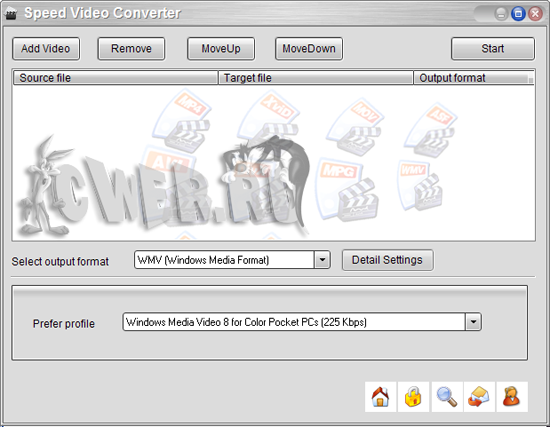Image resolution: width=550 pixels, height=427 pixels.
Task: Click the WMV (Windows Media Format) combo box
Action: [232, 260]
